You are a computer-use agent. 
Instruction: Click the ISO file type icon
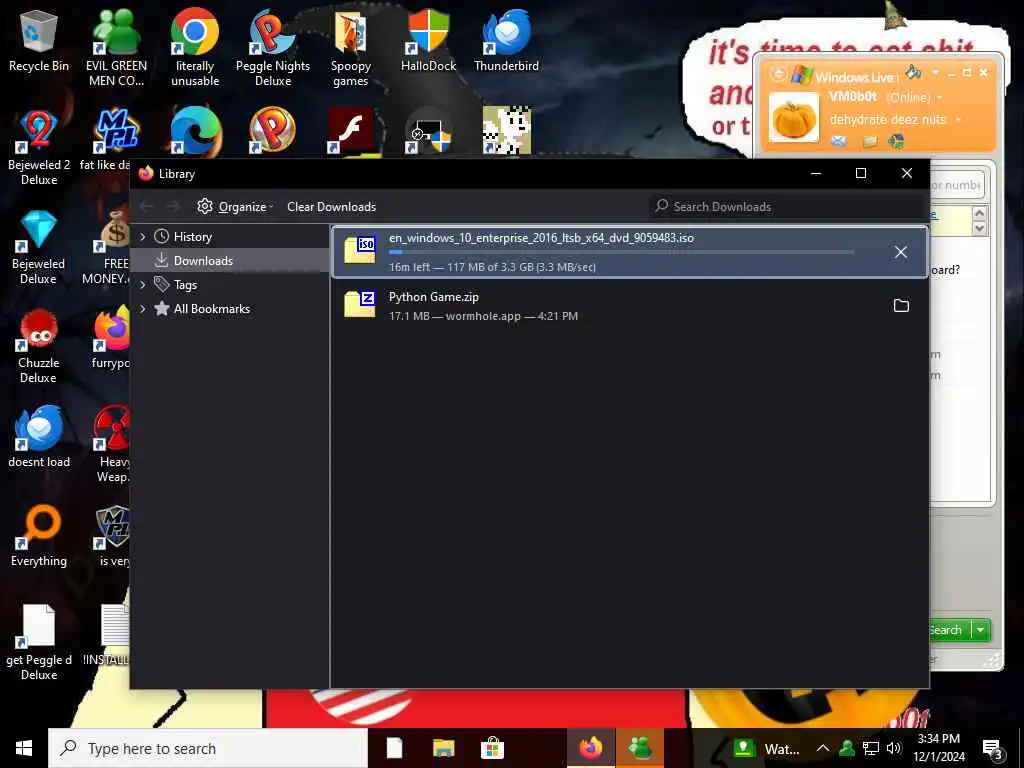point(360,249)
